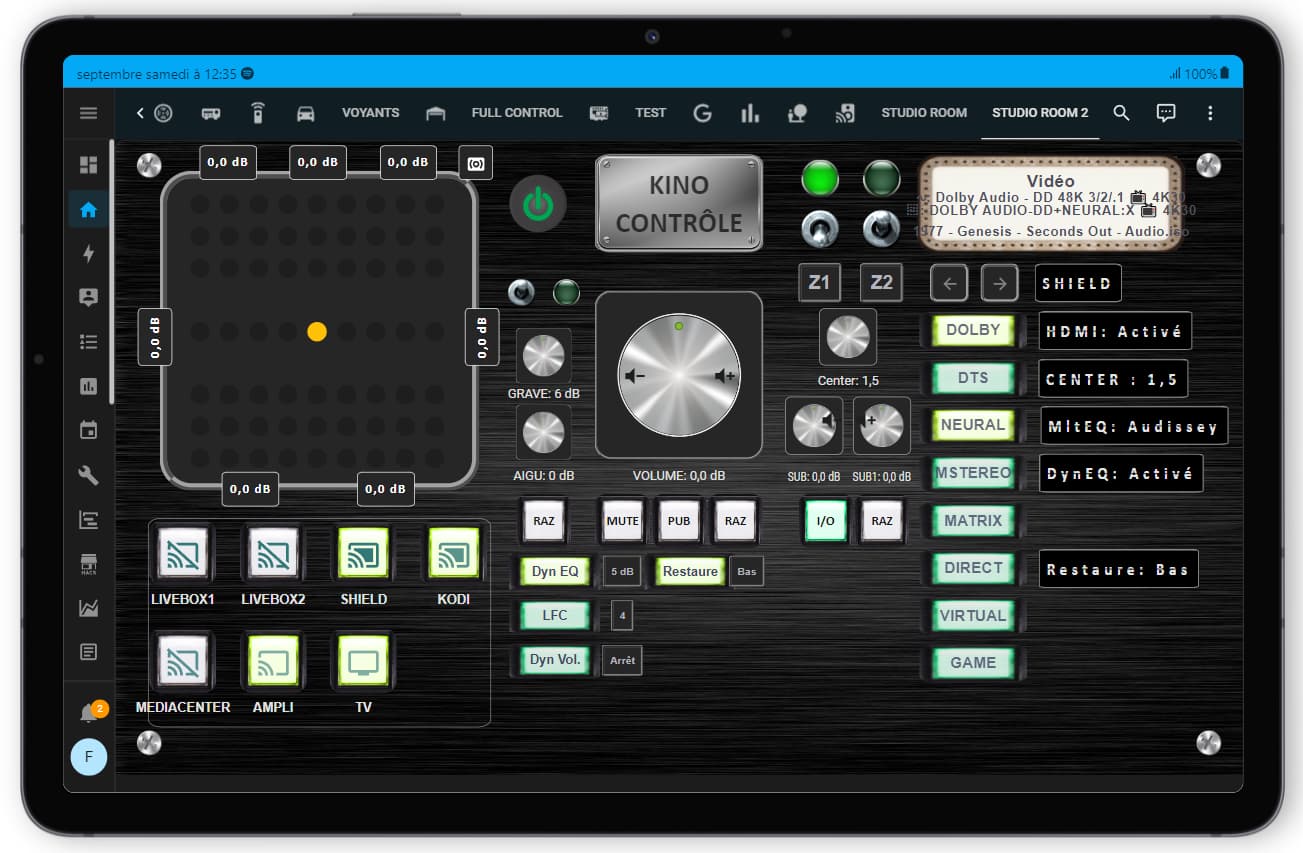Toggle the LFC switch

[555, 615]
